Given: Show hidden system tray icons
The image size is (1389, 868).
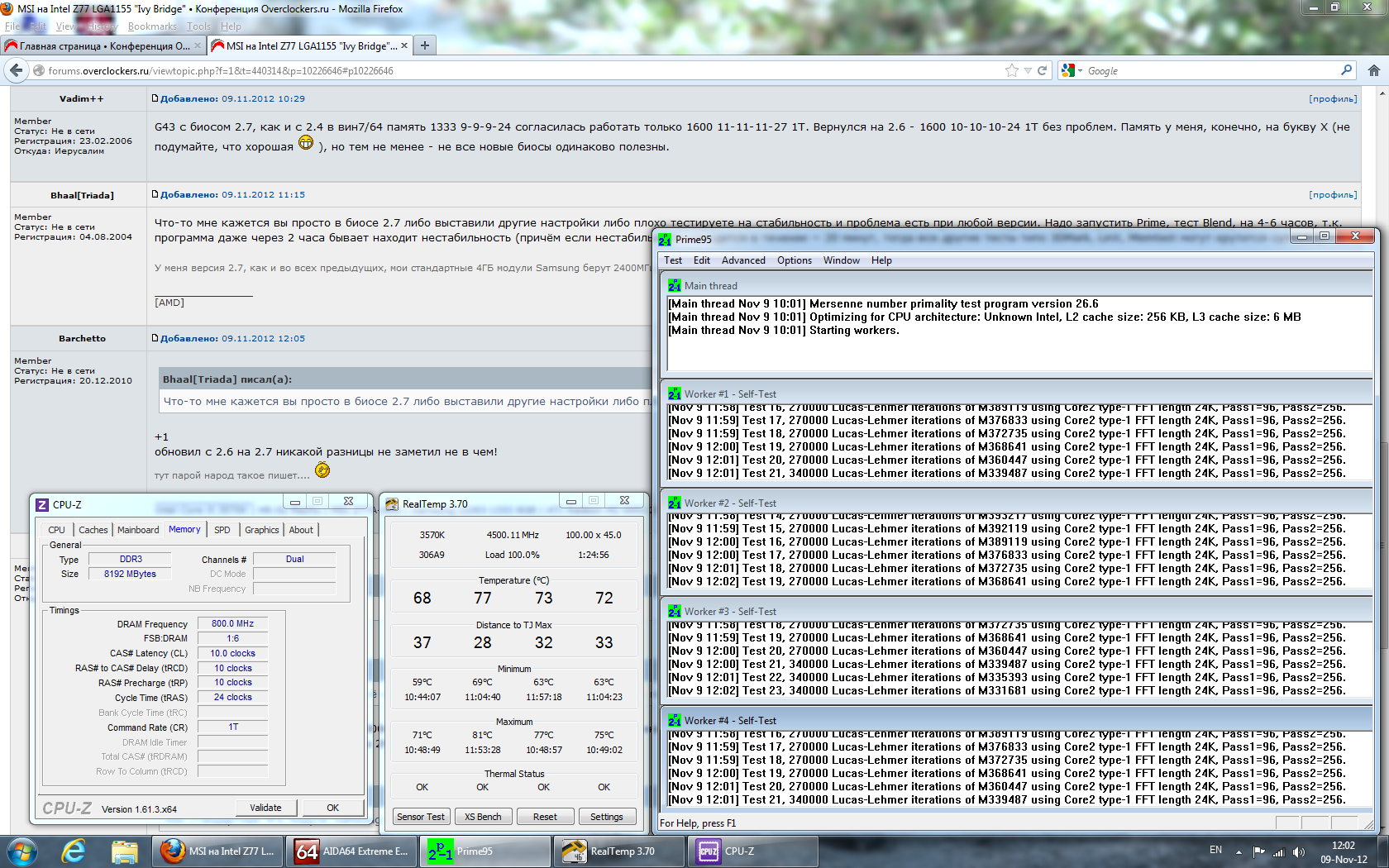Looking at the screenshot, I should coord(1239,851).
